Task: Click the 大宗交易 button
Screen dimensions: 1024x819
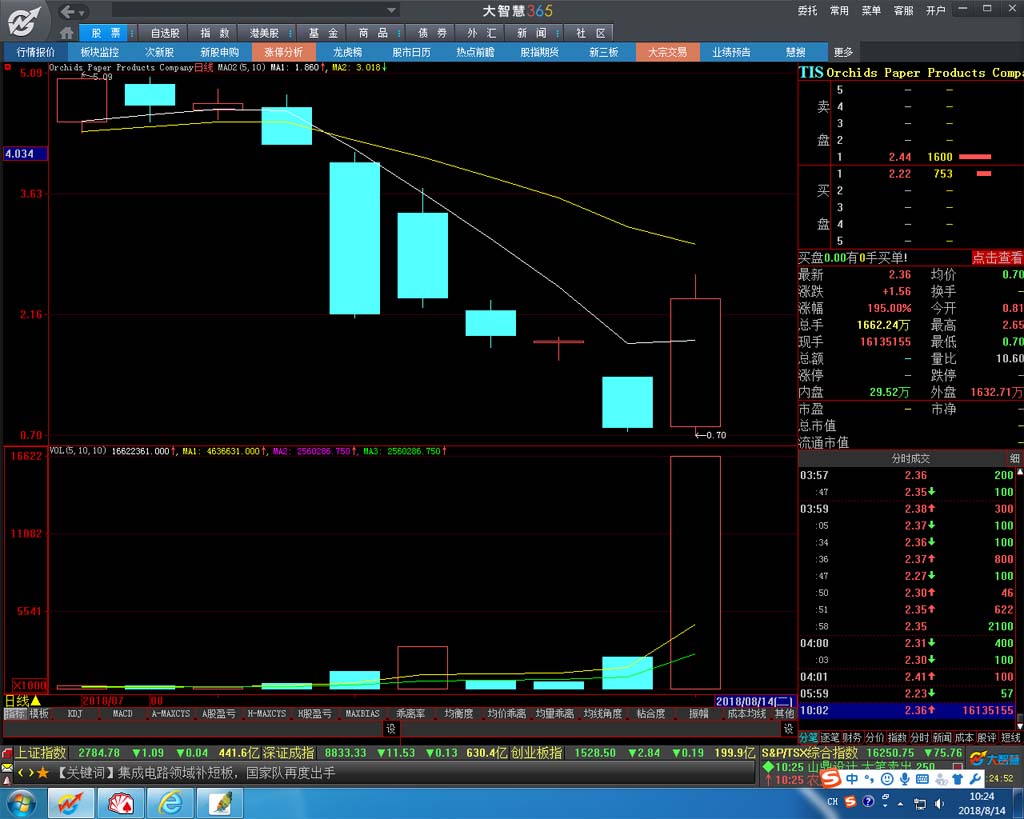Action: (x=667, y=52)
